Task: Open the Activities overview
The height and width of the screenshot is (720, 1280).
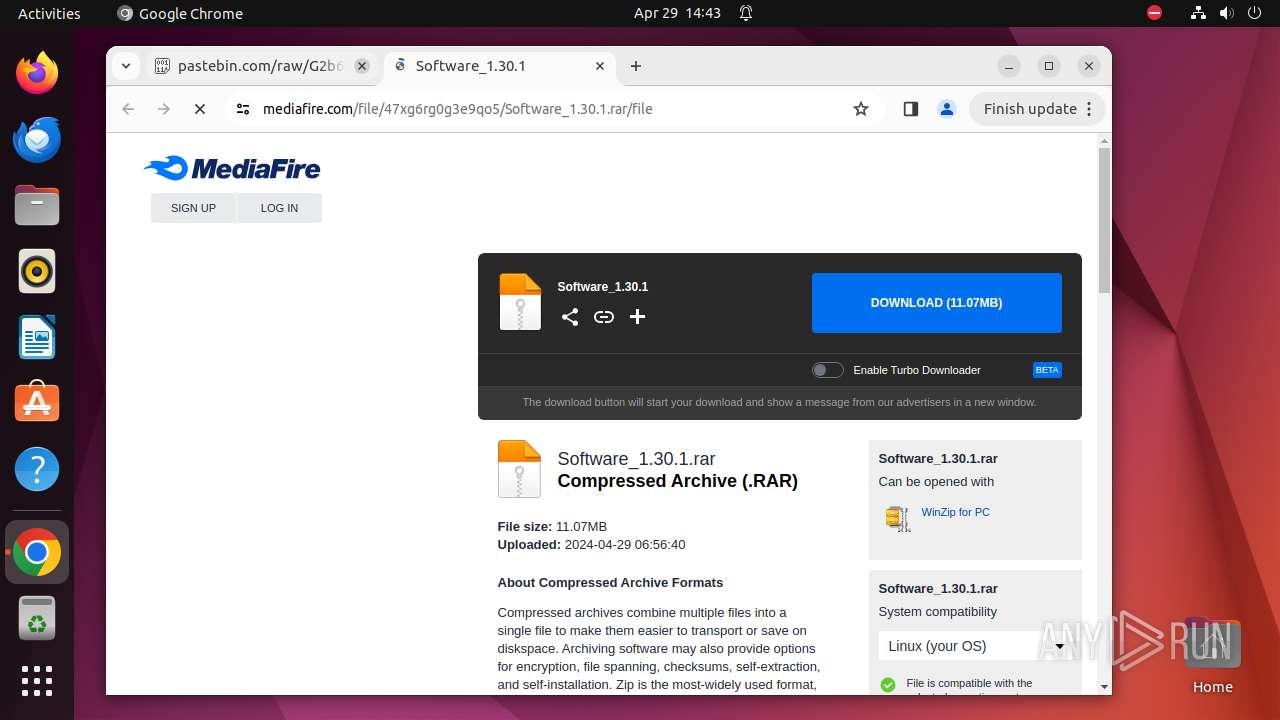Action: [49, 13]
